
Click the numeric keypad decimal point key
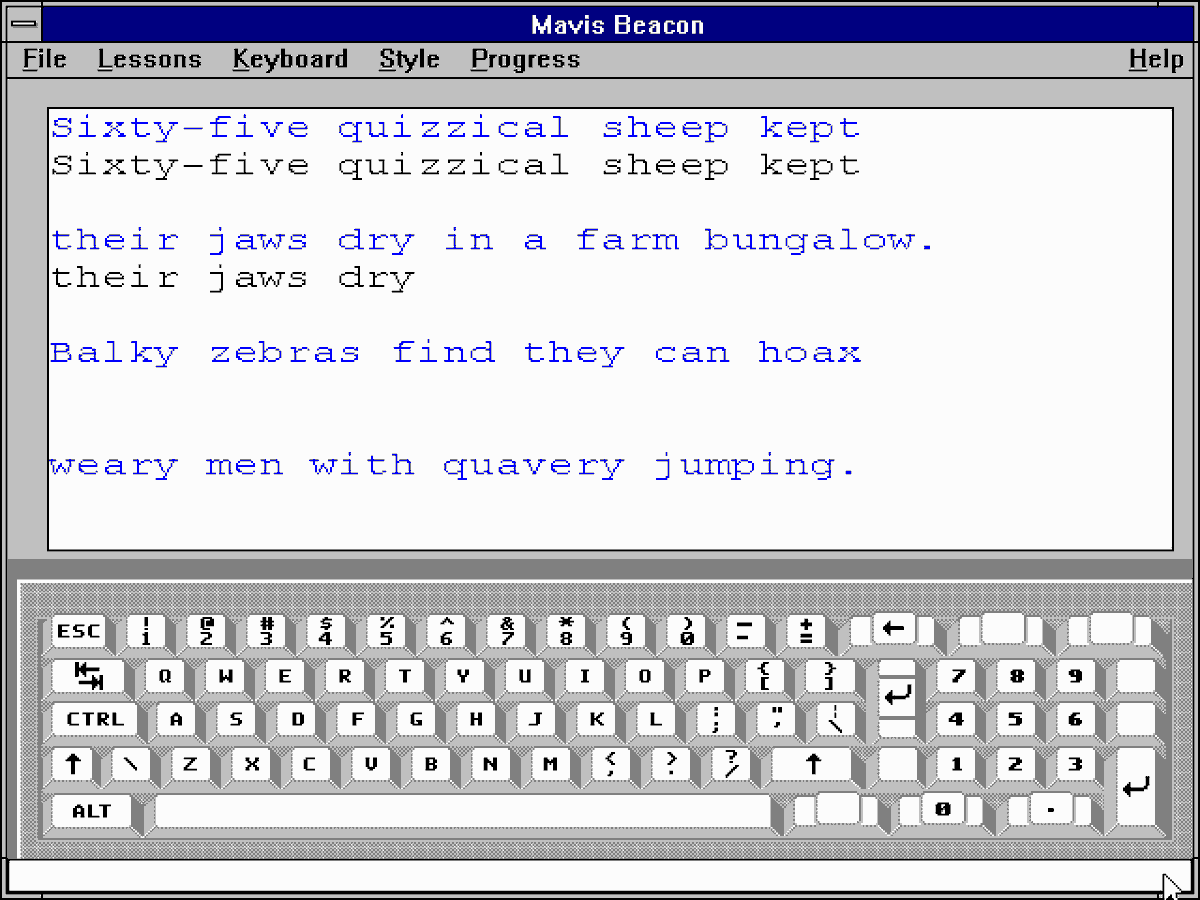(x=1052, y=809)
